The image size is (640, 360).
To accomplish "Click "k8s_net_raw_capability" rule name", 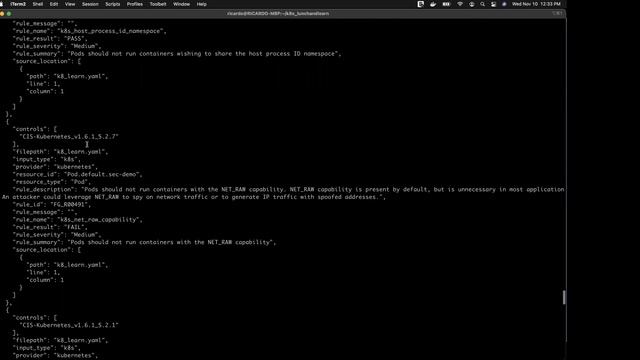I will 100,220.
